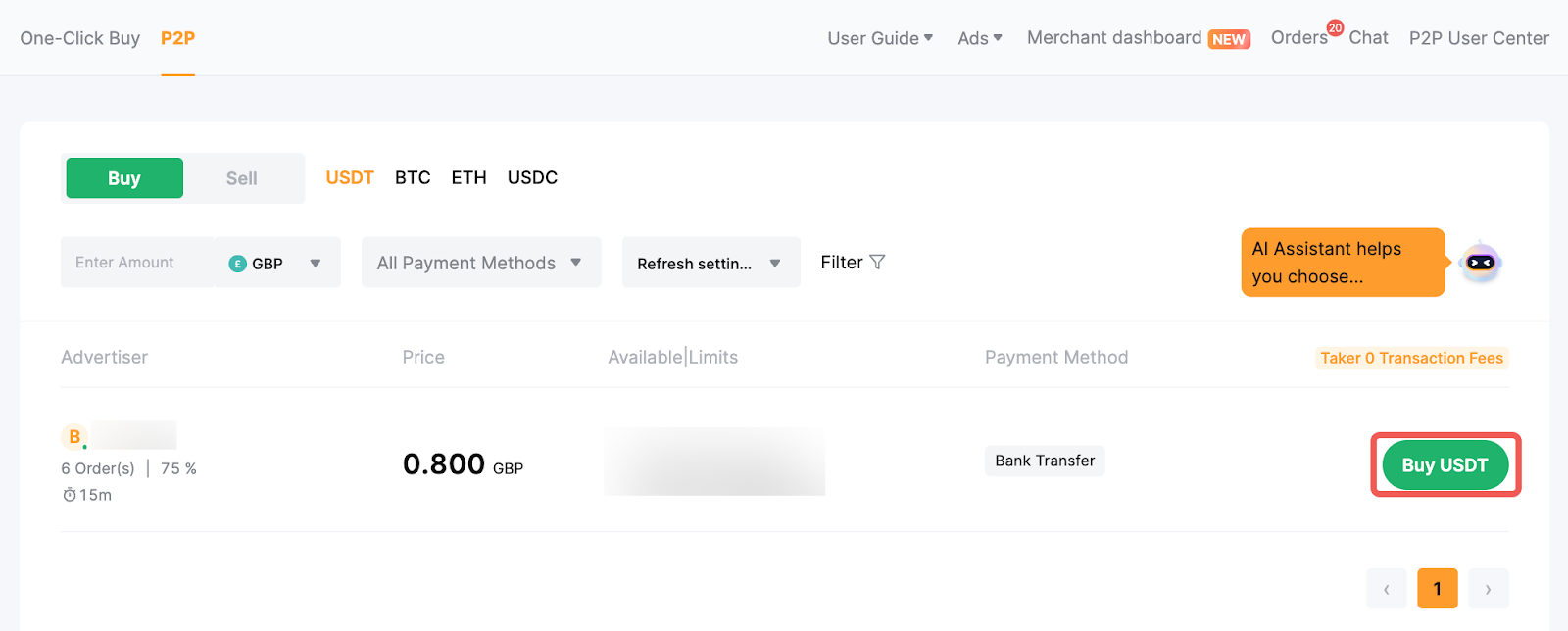The image size is (1568, 631).
Task: Go to previous page arrow
Action: pyautogui.click(x=1386, y=589)
